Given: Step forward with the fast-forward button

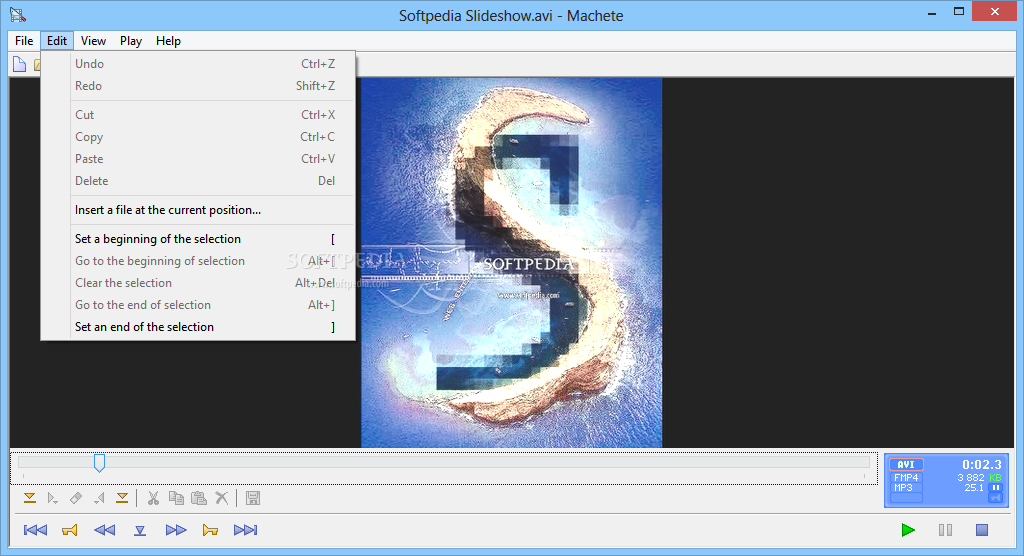Looking at the screenshot, I should pyautogui.click(x=176, y=530).
